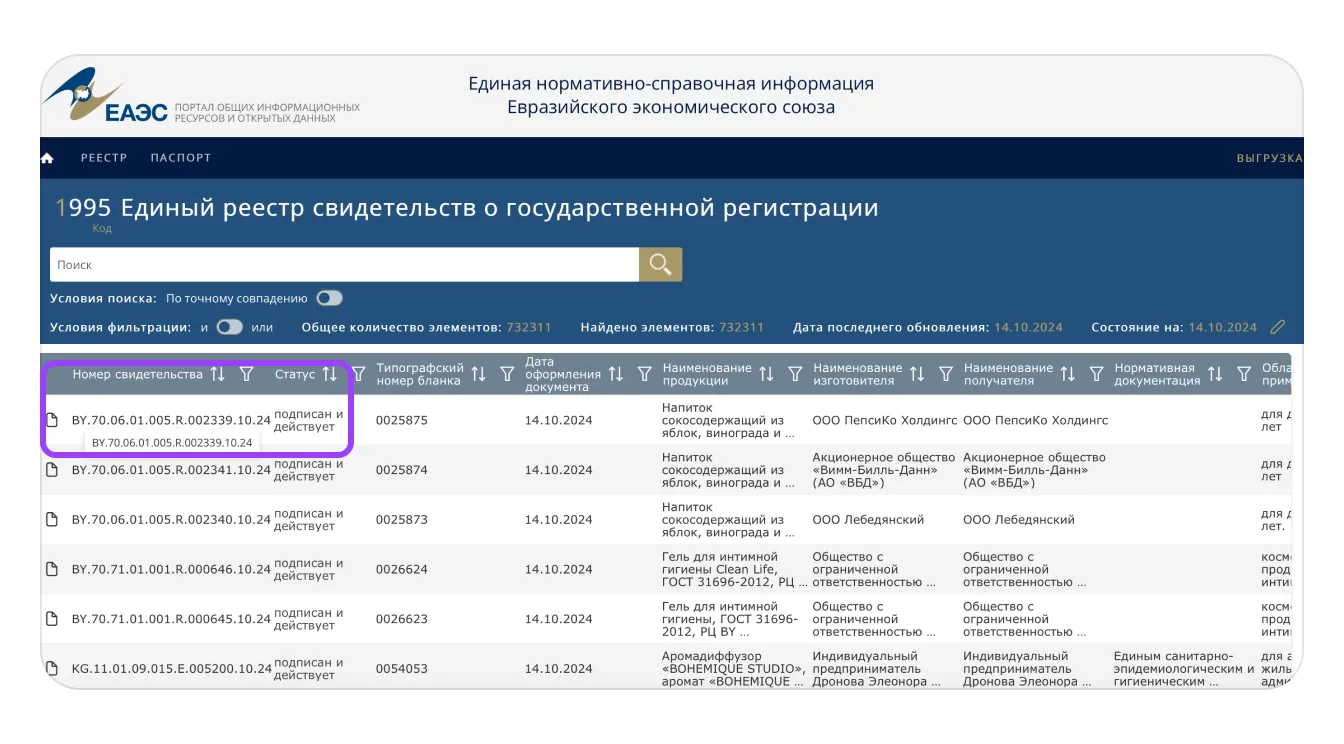
Task: Toggle exact match search switch
Action: (329, 298)
